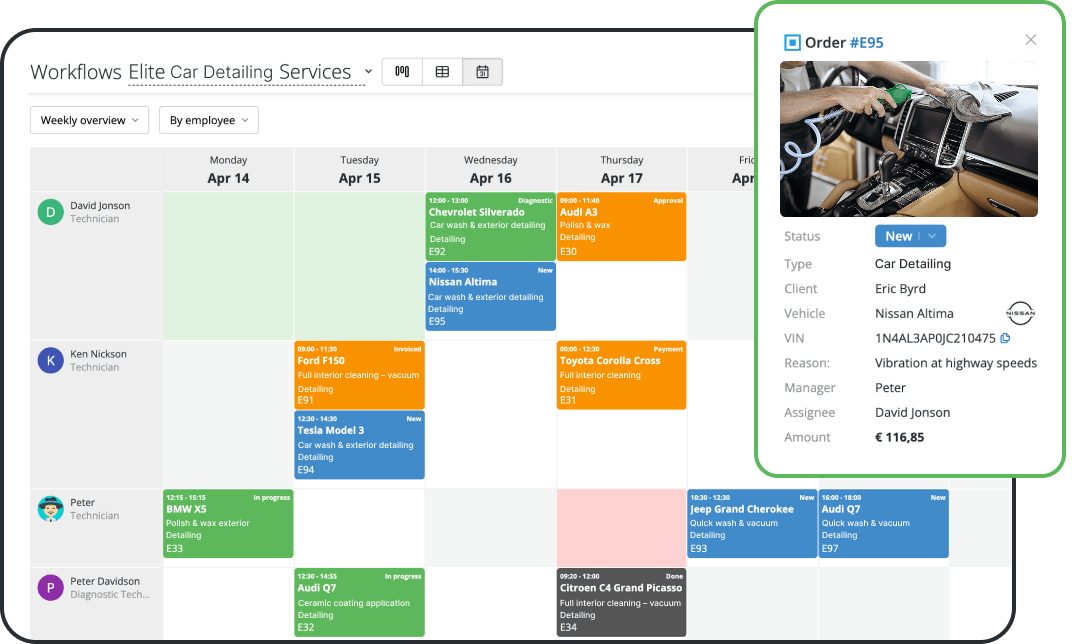This screenshot has width=1092, height=644.
Task: Open order E95 for Nissan Altima
Action: coord(489,297)
